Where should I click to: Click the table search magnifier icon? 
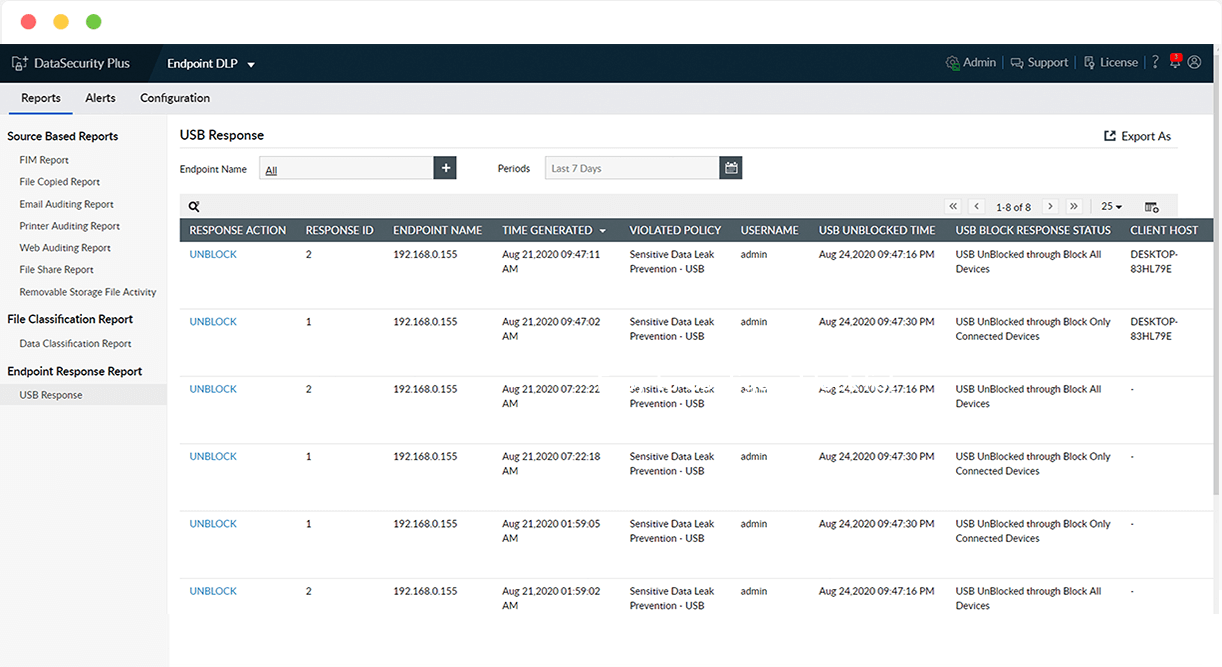coord(194,207)
